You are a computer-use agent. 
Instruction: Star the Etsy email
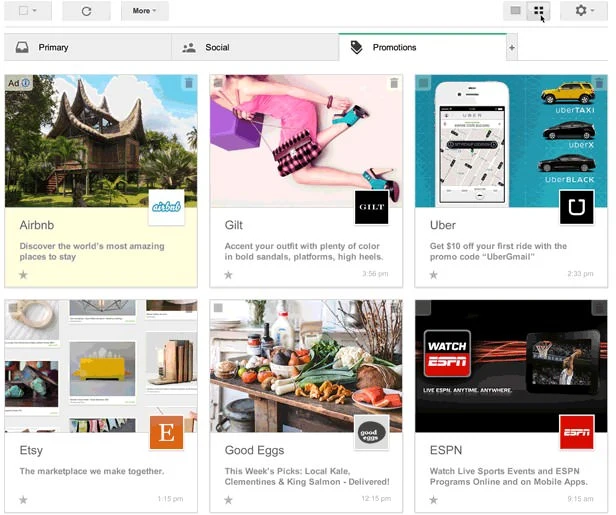pos(23,499)
